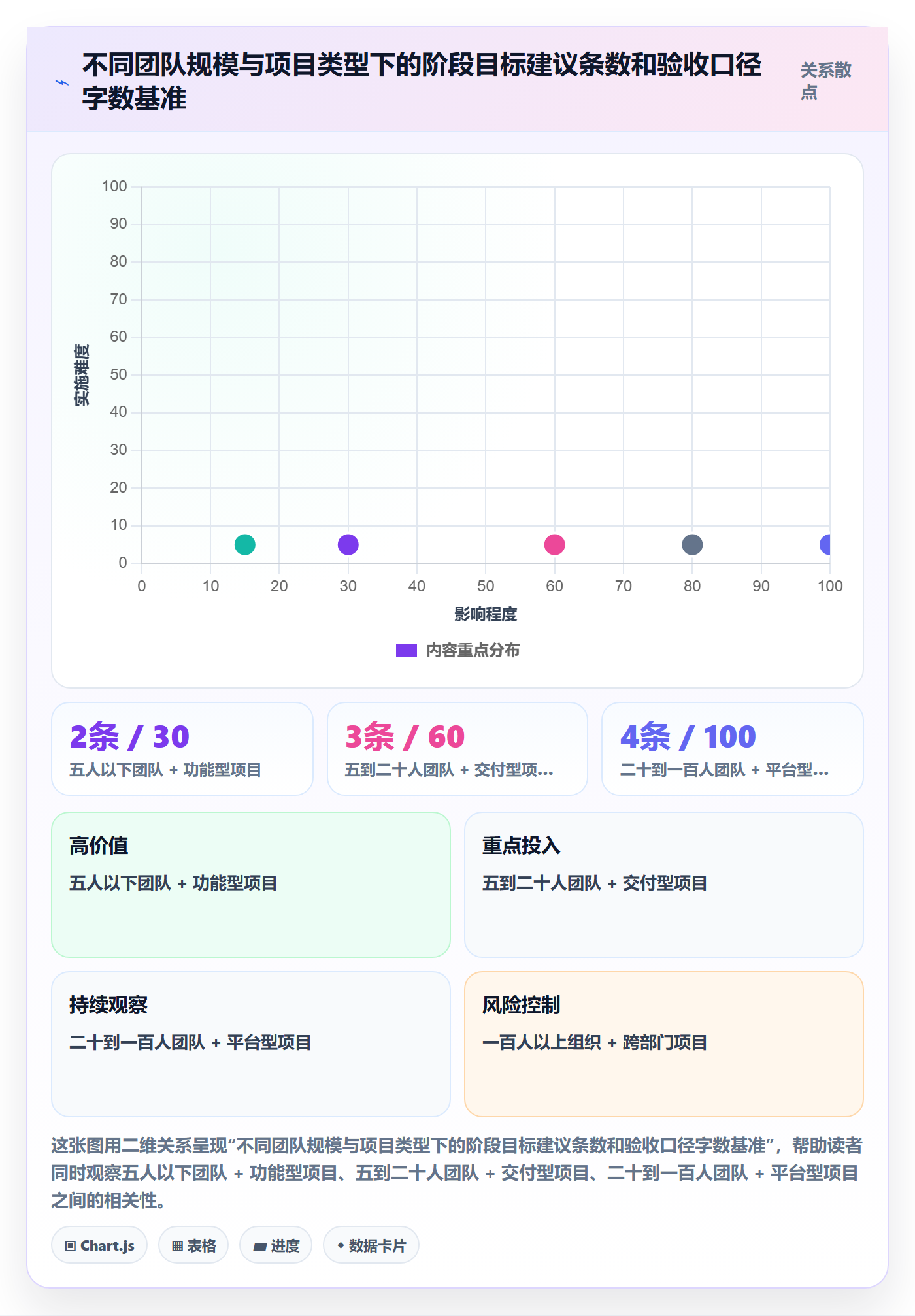Image resolution: width=915 pixels, height=1316 pixels.
Task: Click the 内容重点分布 legend label
Action: pyautogui.click(x=473, y=651)
